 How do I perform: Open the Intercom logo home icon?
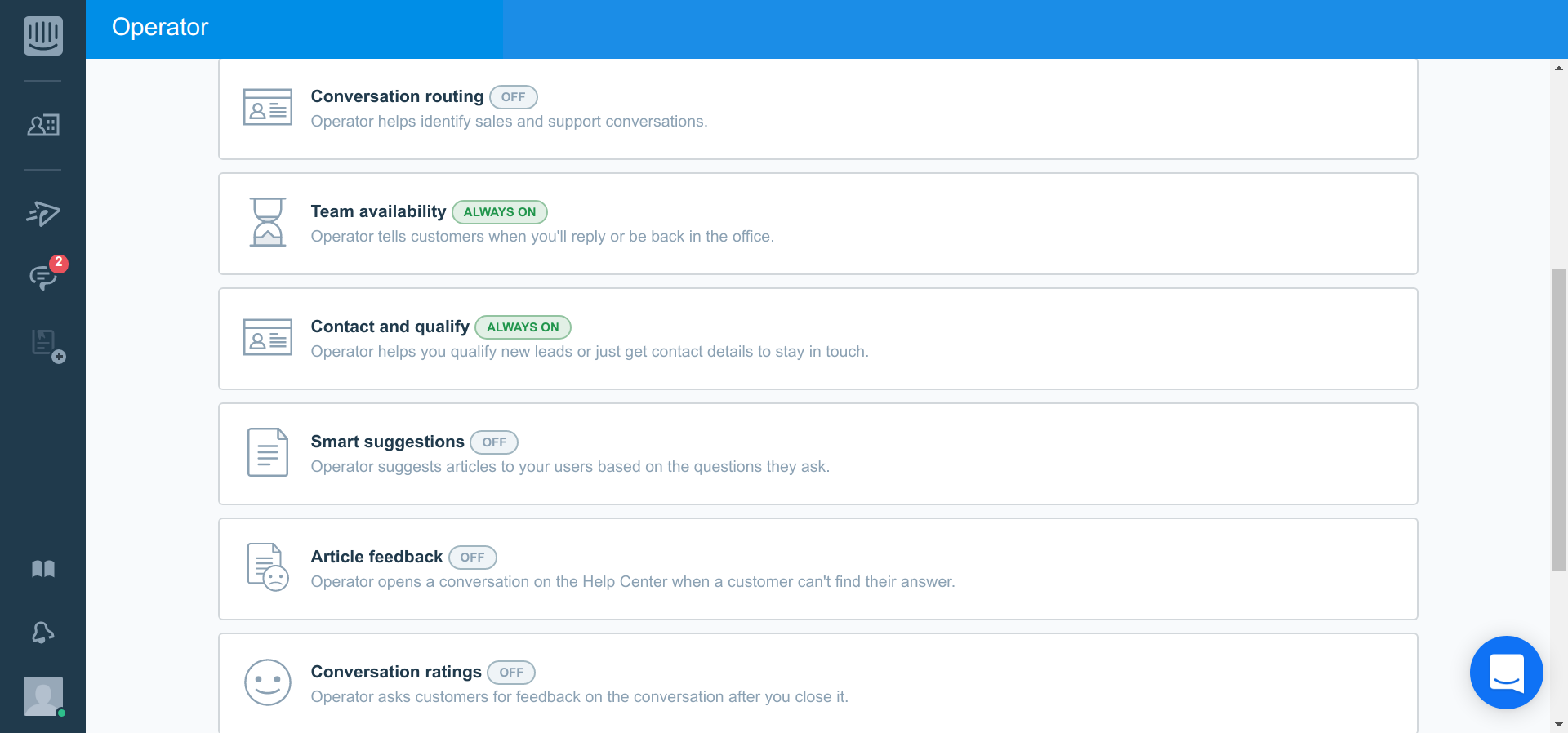click(43, 35)
